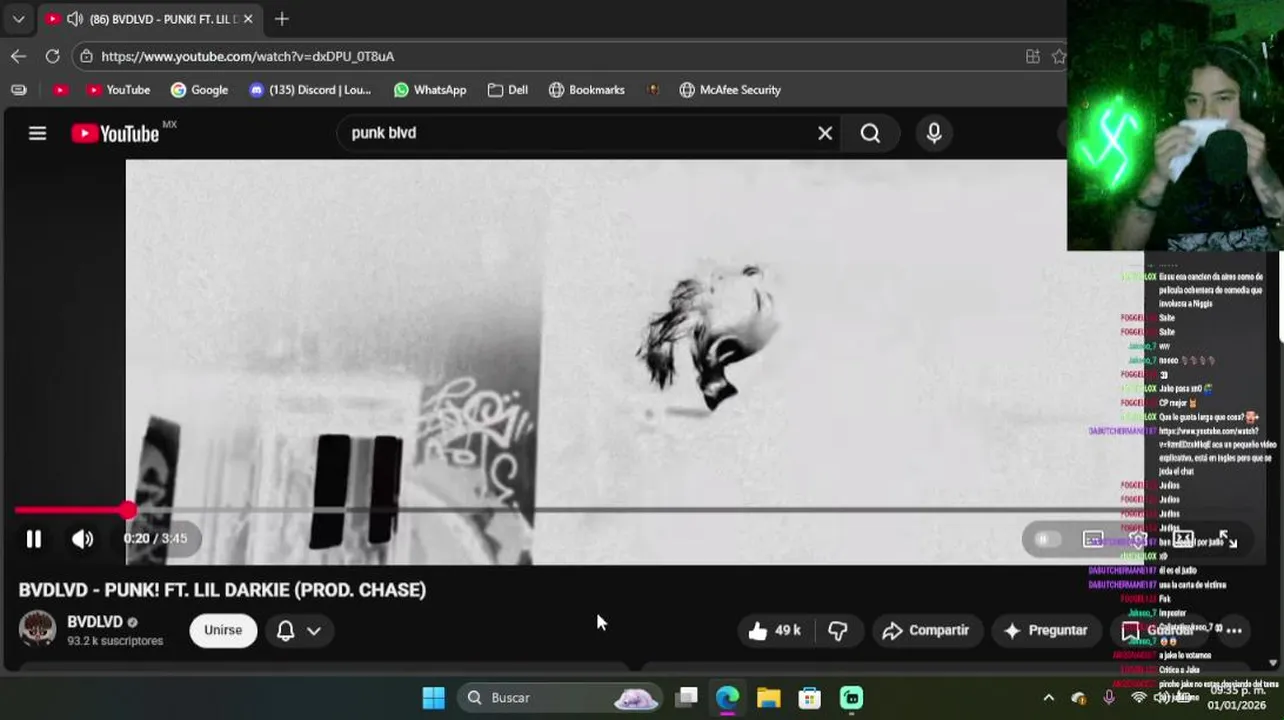The height and width of the screenshot is (720, 1284).
Task: Open the YouTube bookmark
Action: click(x=118, y=90)
